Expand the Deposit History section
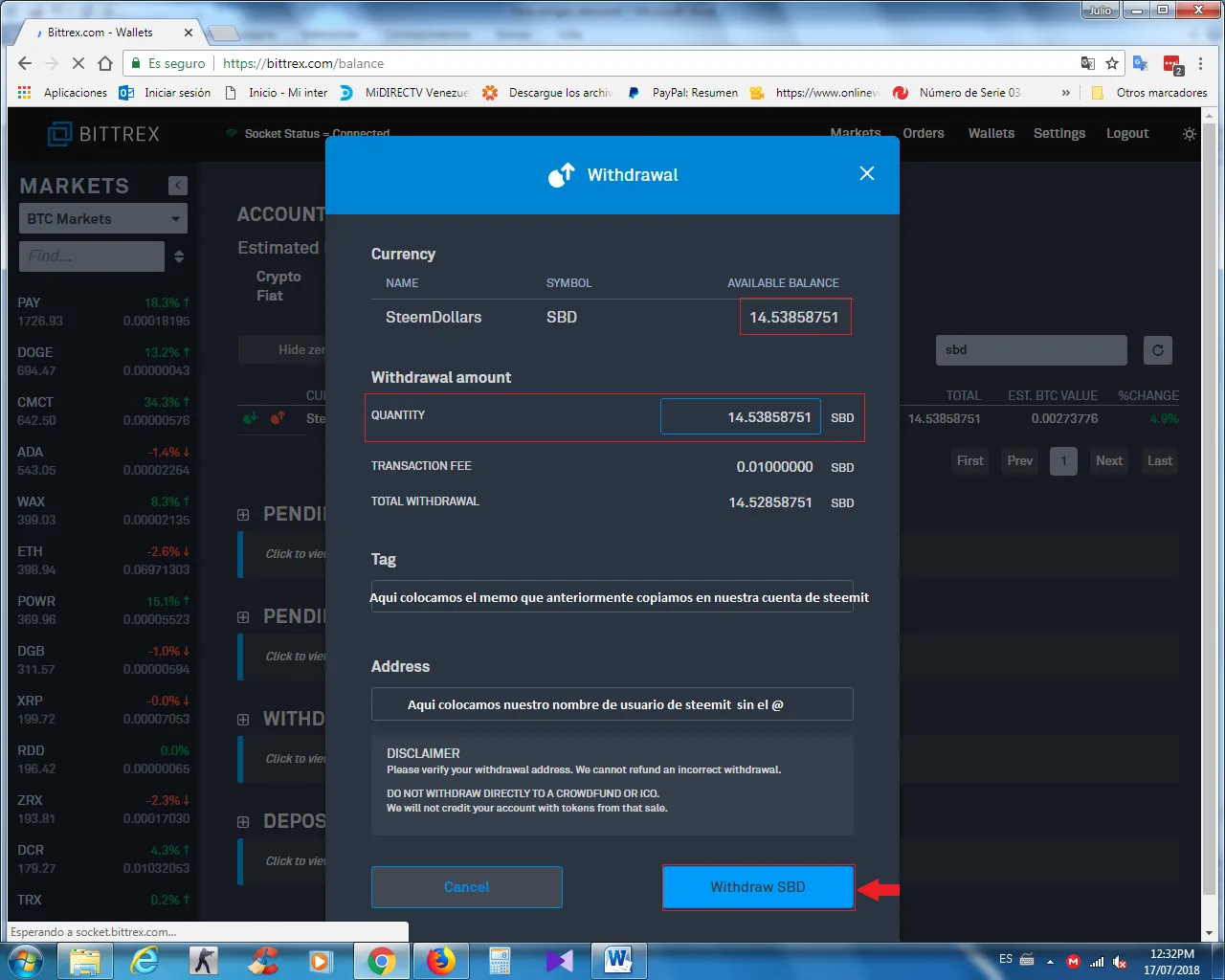The image size is (1225, 980). 243,822
